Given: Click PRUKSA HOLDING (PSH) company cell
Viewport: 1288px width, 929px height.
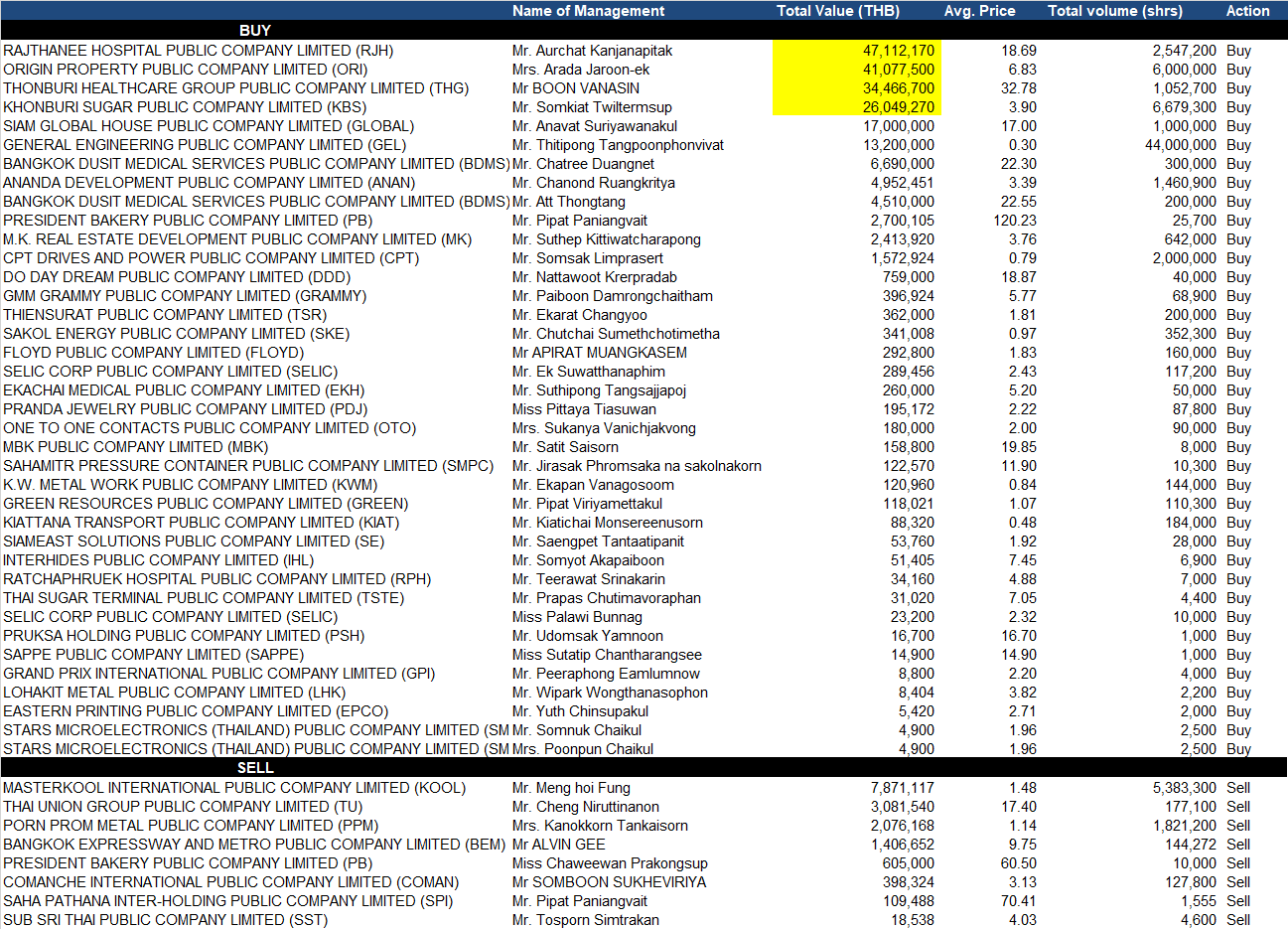Looking at the screenshot, I should point(184,636).
